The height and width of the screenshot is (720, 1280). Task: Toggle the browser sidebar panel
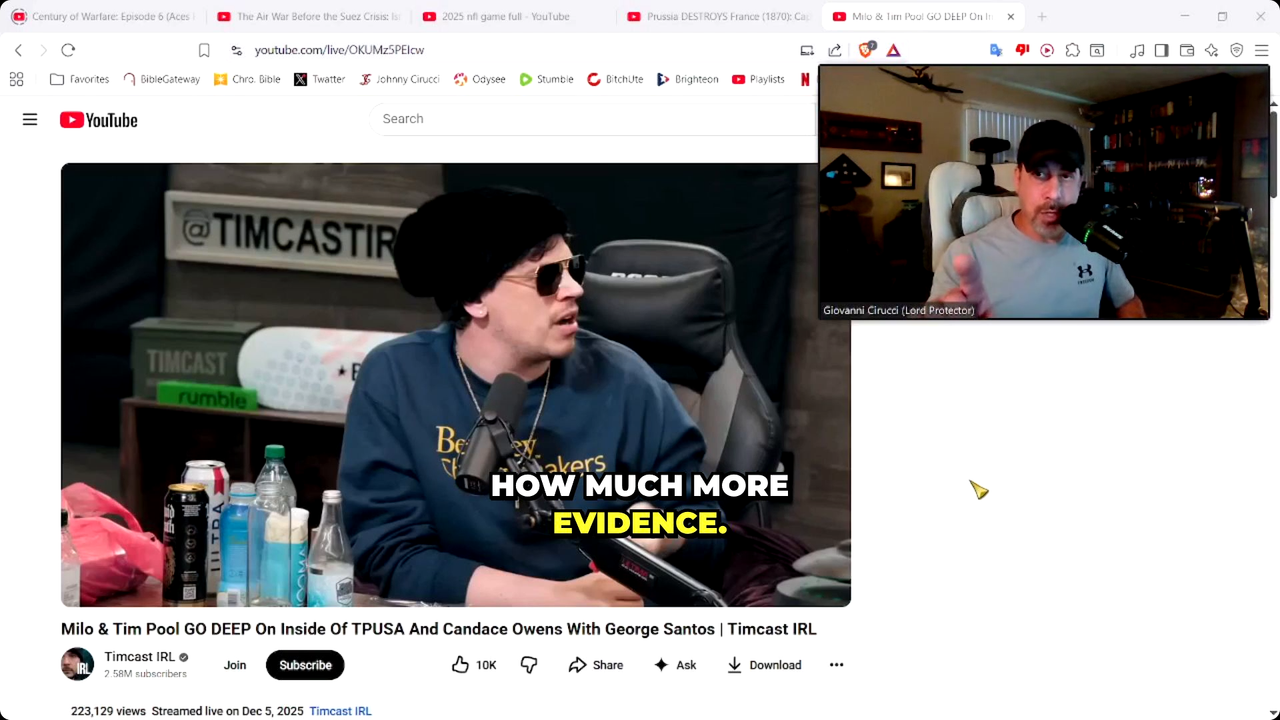(1161, 50)
